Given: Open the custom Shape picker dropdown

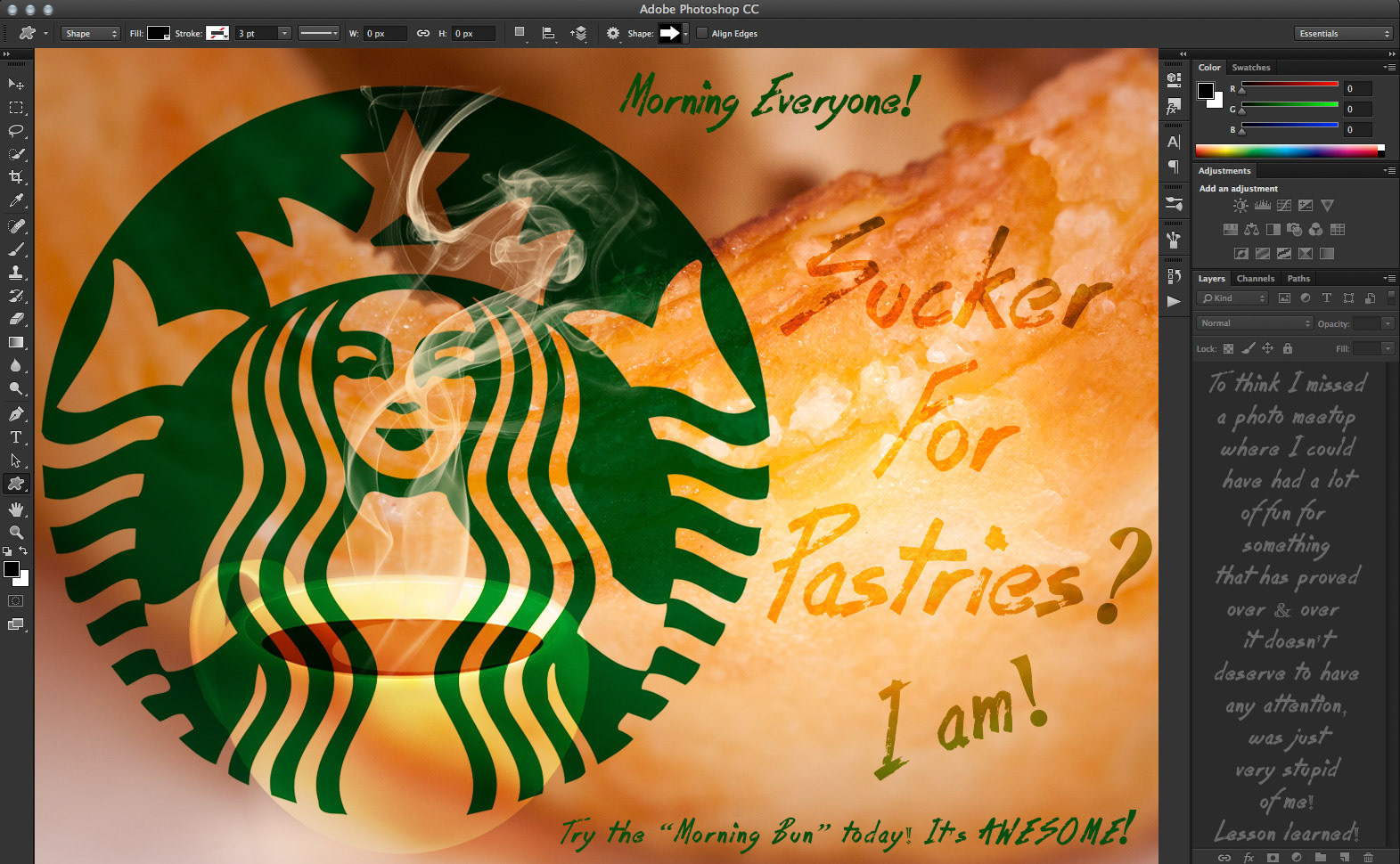Looking at the screenshot, I should (685, 34).
